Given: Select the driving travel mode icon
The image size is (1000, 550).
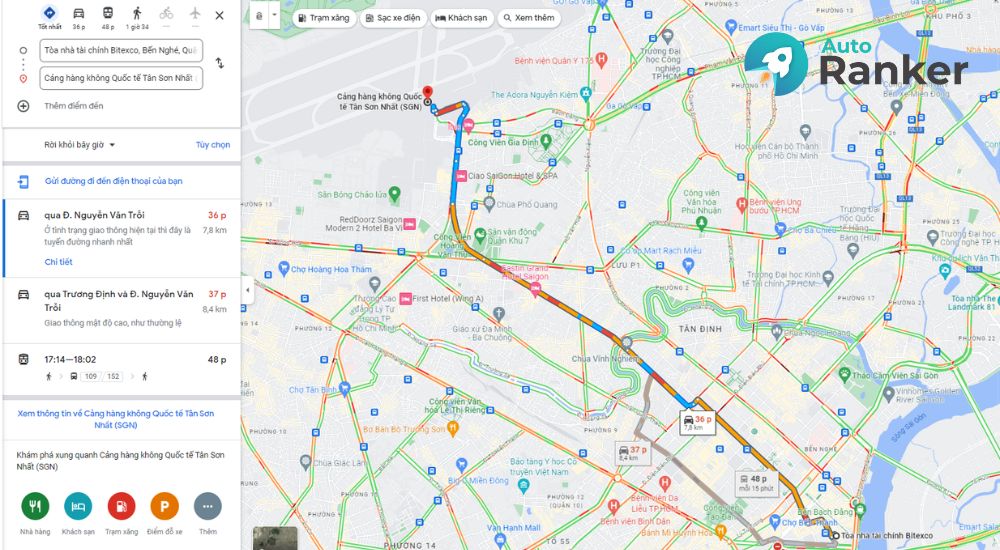Looking at the screenshot, I should point(78,14).
